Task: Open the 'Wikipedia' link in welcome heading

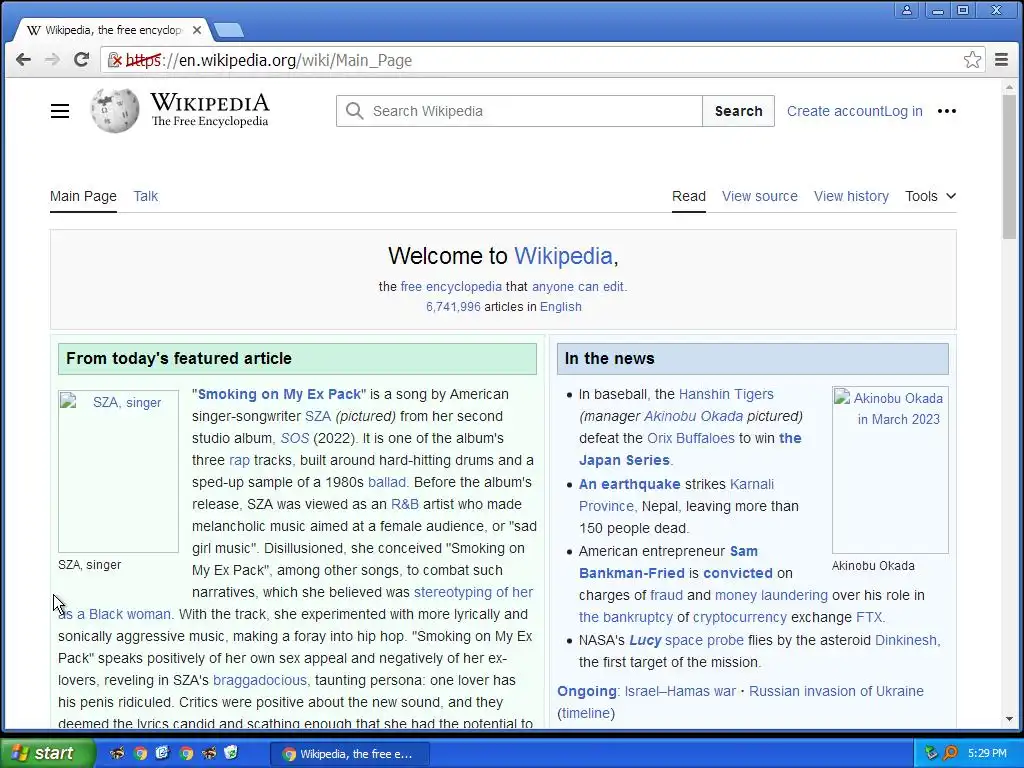Action: 563,256
